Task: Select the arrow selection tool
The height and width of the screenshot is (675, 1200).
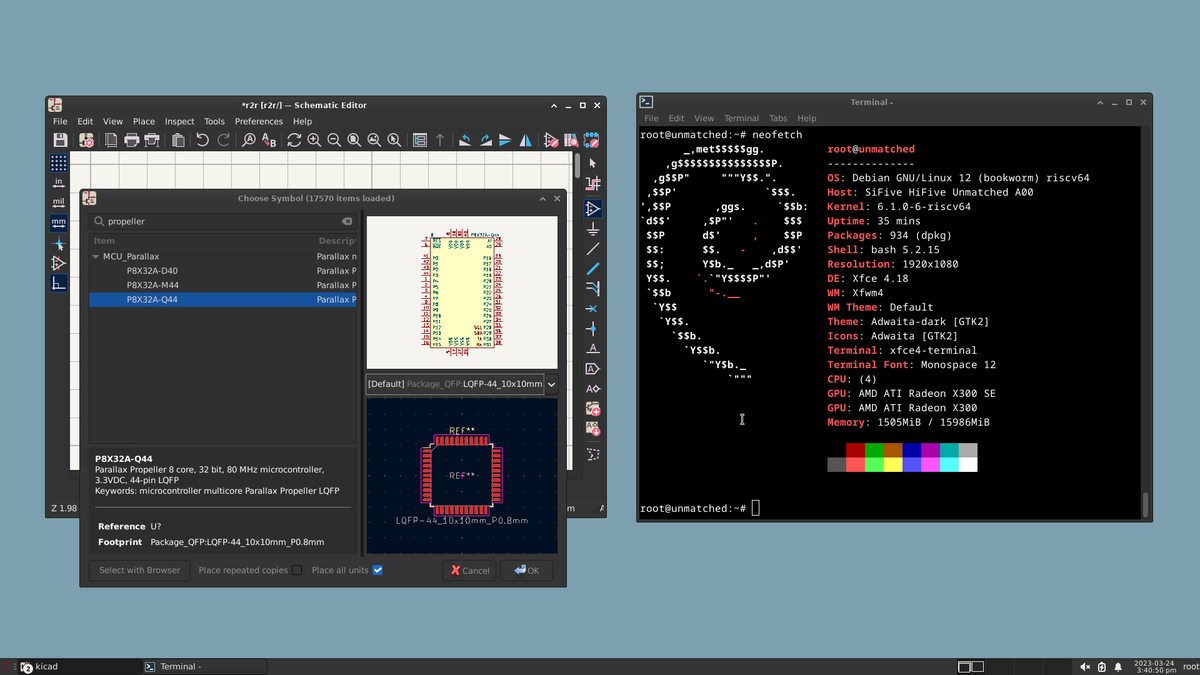Action: (x=593, y=162)
